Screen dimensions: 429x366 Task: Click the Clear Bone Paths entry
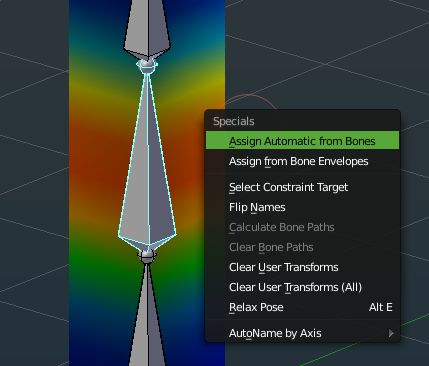(302, 247)
